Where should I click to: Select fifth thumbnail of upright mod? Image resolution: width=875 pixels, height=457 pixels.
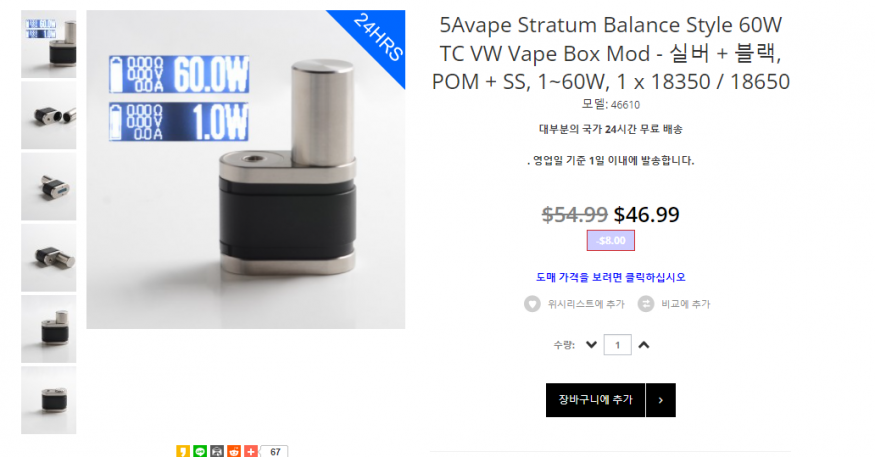click(x=49, y=329)
